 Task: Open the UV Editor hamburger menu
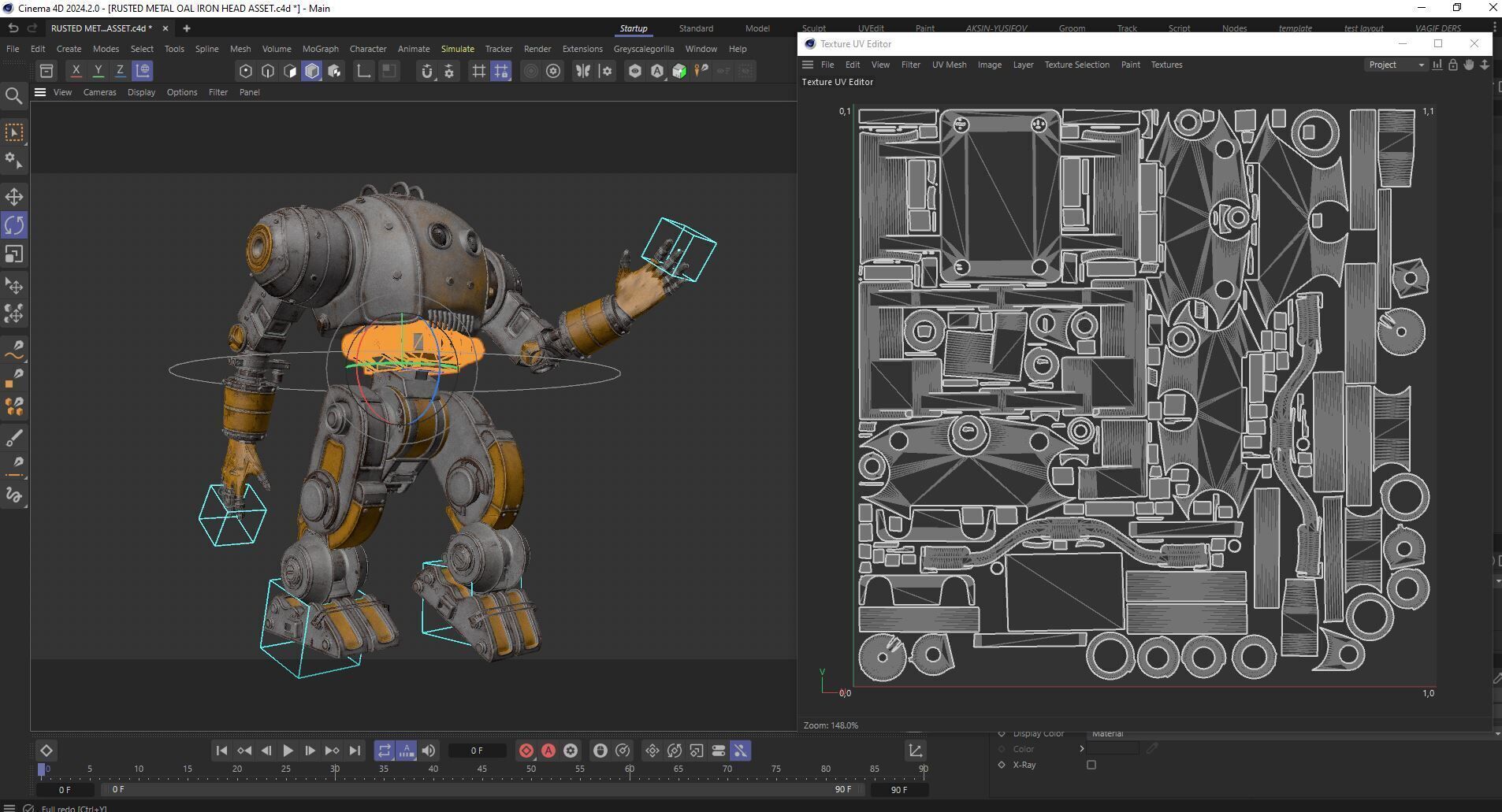808,65
